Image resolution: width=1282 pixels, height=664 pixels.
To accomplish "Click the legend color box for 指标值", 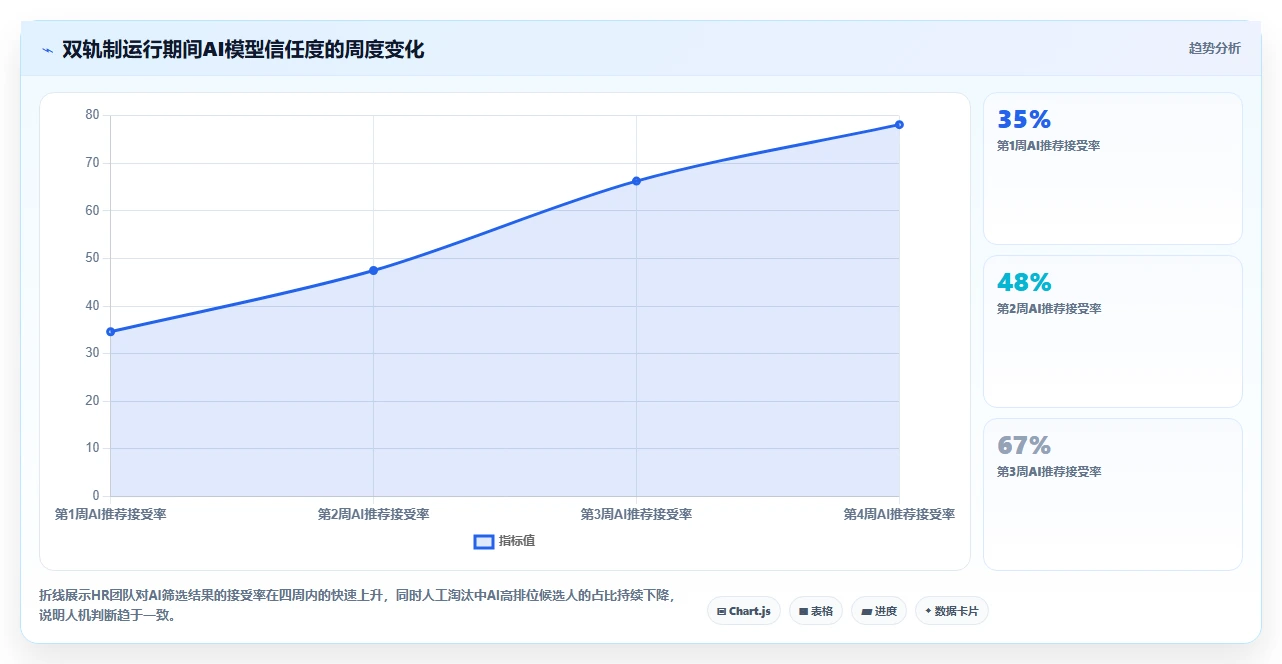I will pos(483,541).
